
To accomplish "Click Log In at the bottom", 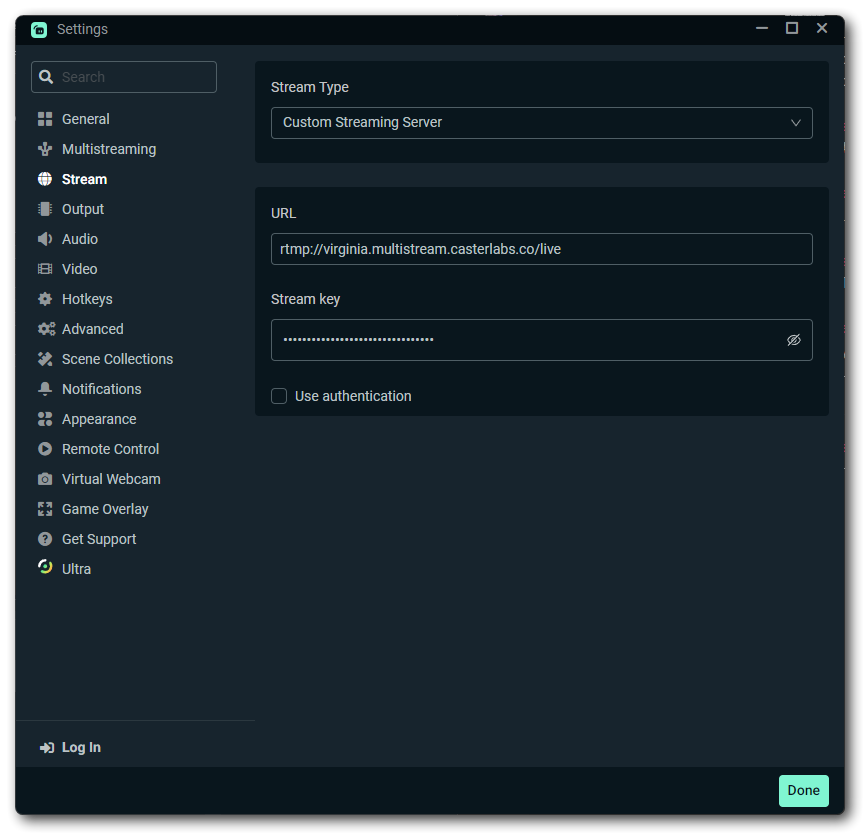I will [70, 747].
